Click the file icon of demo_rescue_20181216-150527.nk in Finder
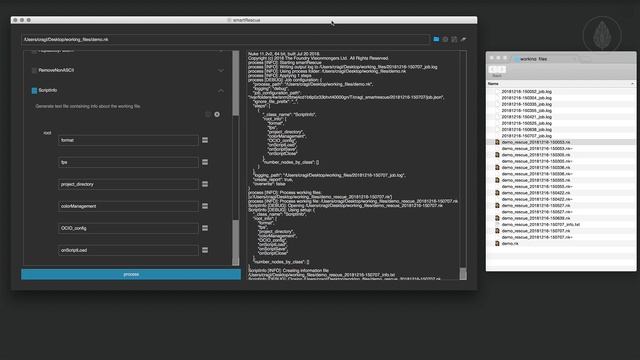The height and width of the screenshot is (360, 640). click(497, 205)
